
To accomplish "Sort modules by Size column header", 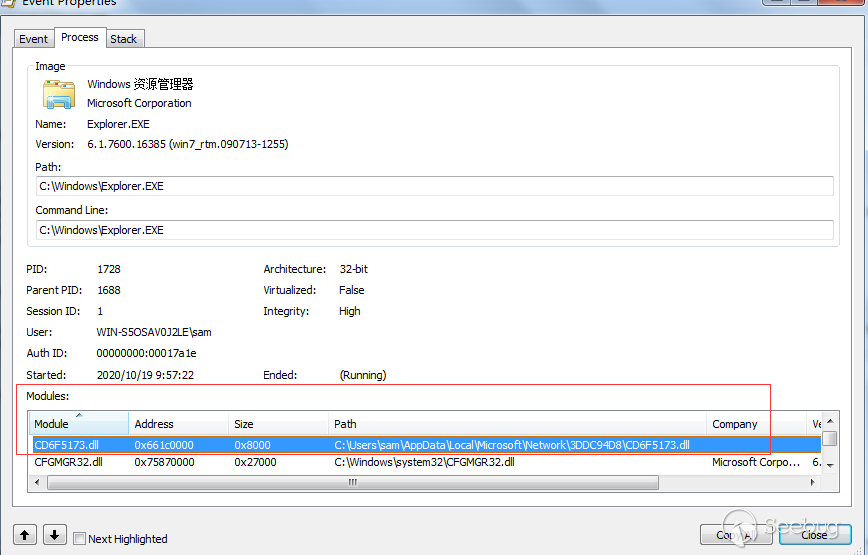I will point(278,424).
